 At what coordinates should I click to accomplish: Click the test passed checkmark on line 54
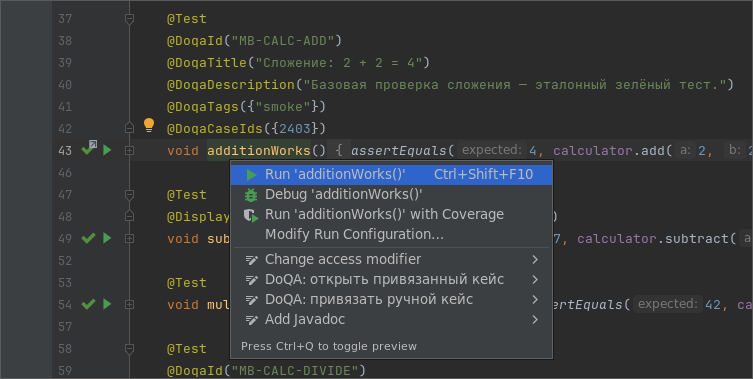[88, 304]
